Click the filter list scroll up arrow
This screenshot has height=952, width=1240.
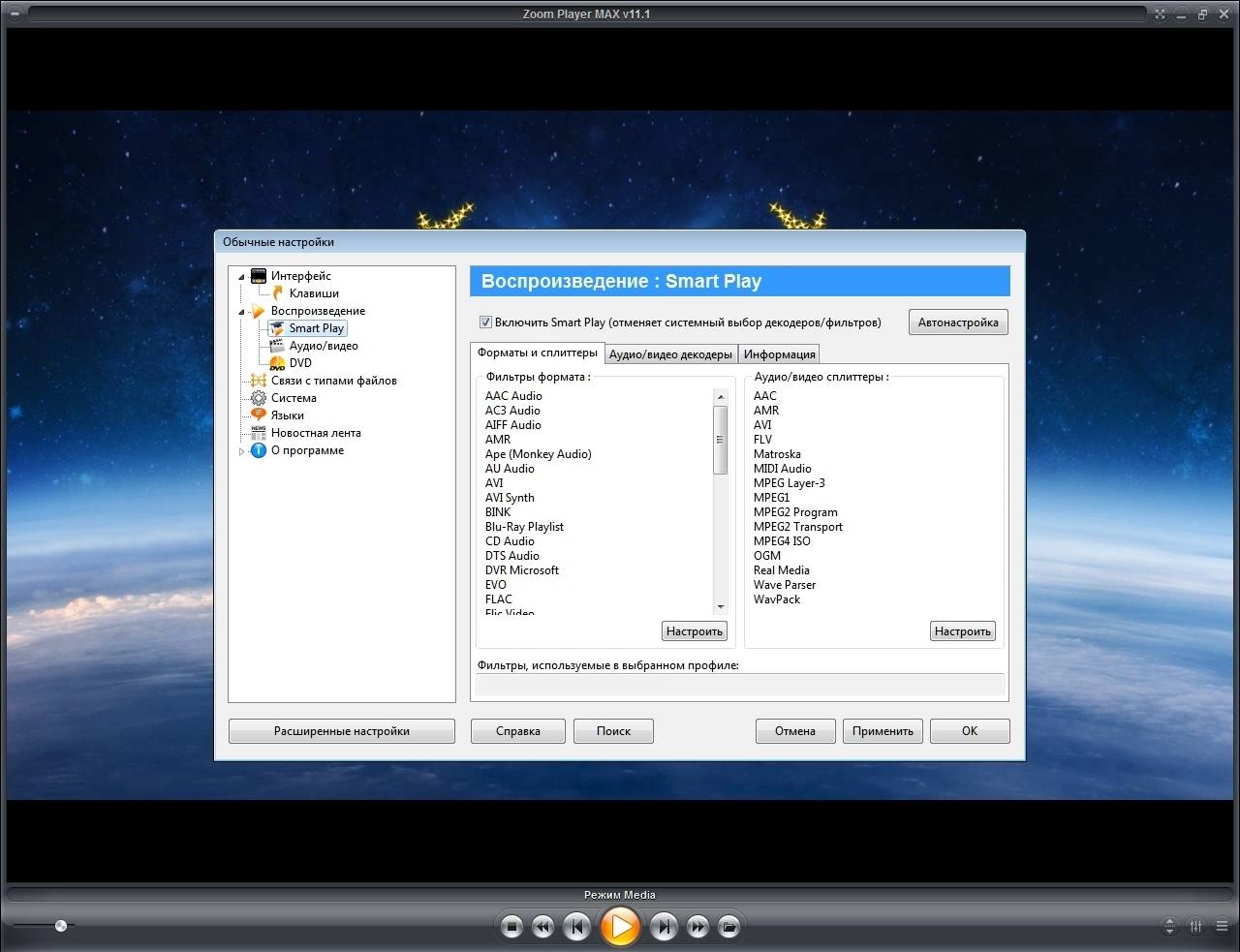tap(720, 397)
